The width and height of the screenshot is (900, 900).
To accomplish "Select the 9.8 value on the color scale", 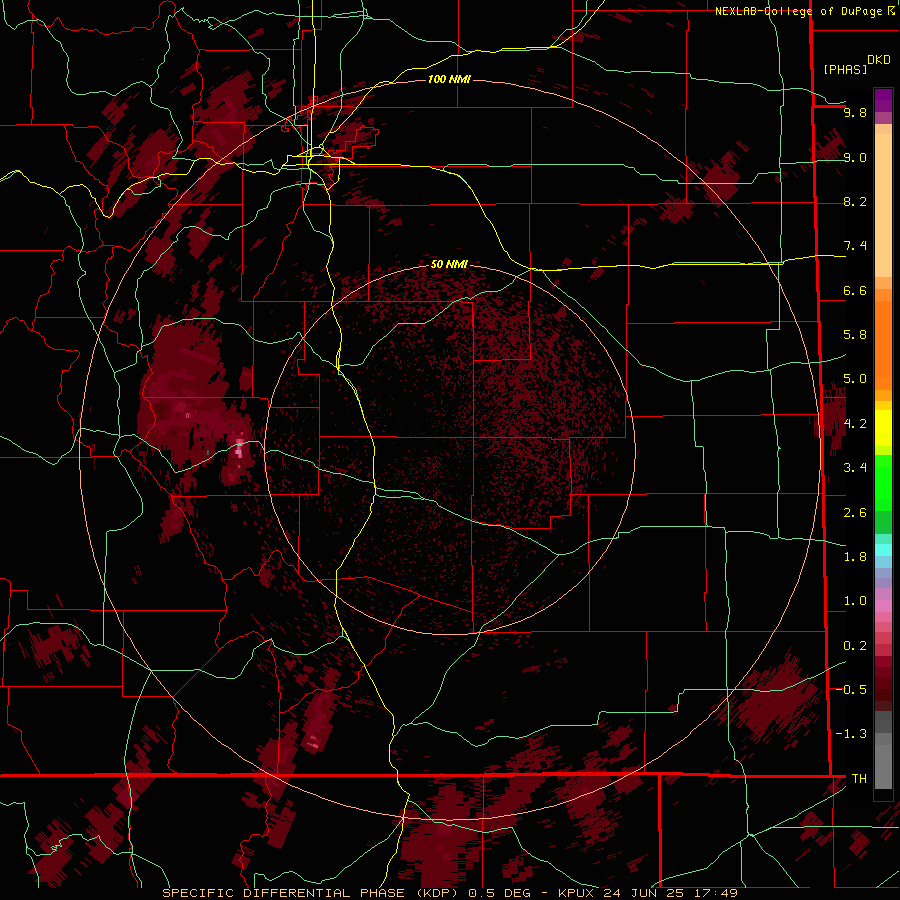I will tap(855, 112).
